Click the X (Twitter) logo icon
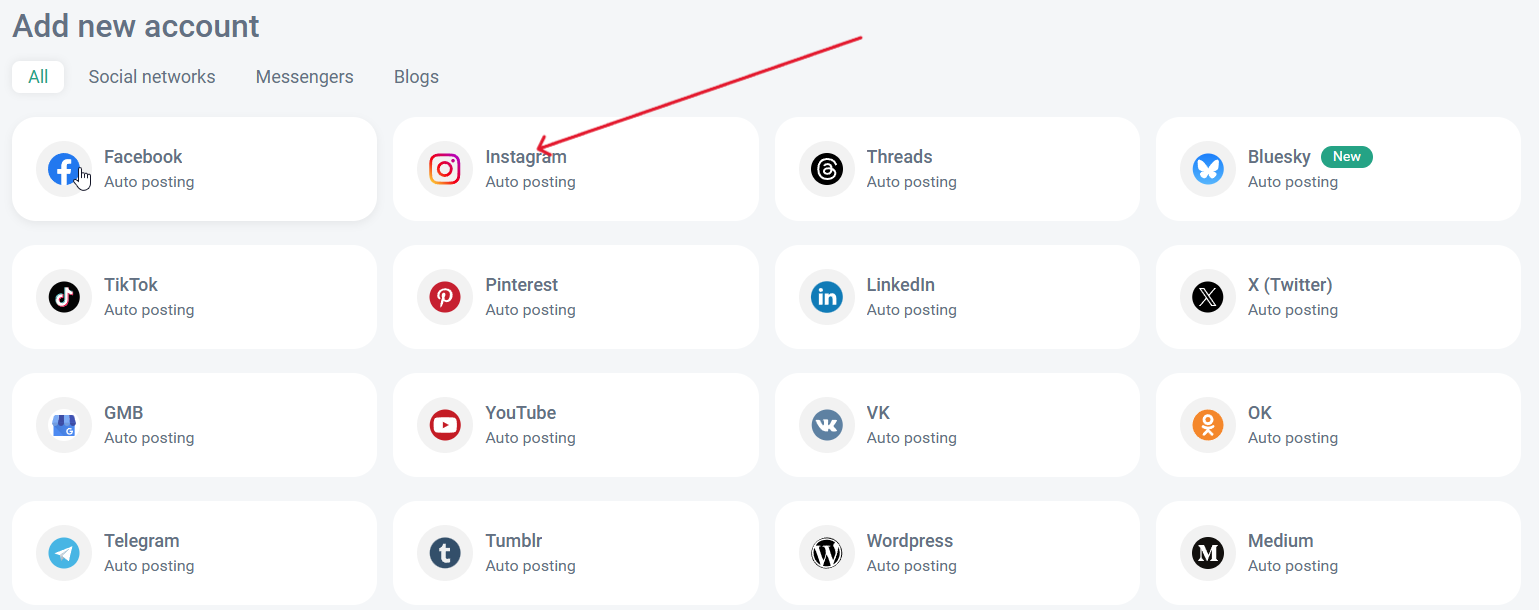The width and height of the screenshot is (1539, 610). (x=1208, y=297)
